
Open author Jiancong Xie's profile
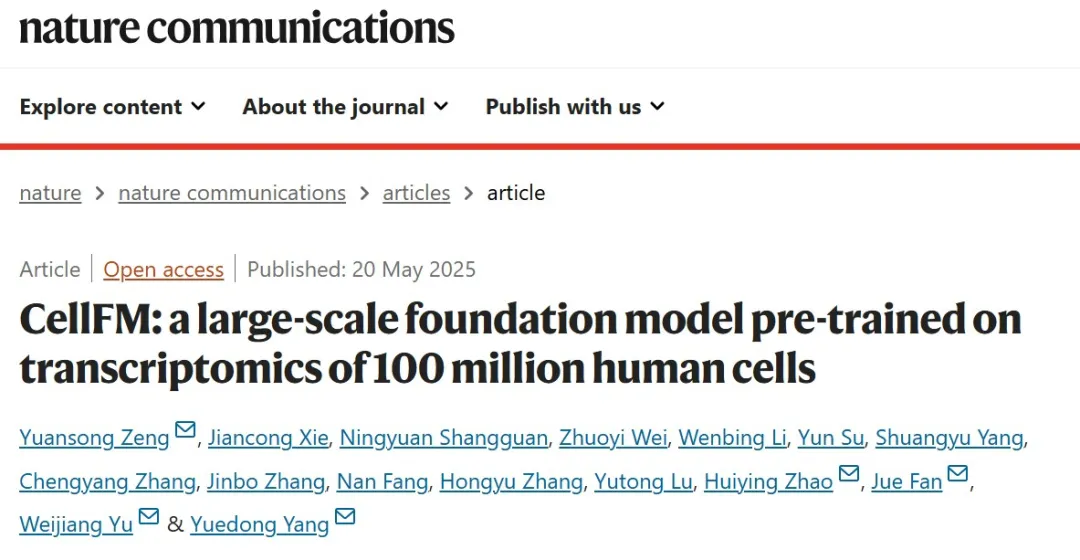click(267, 438)
